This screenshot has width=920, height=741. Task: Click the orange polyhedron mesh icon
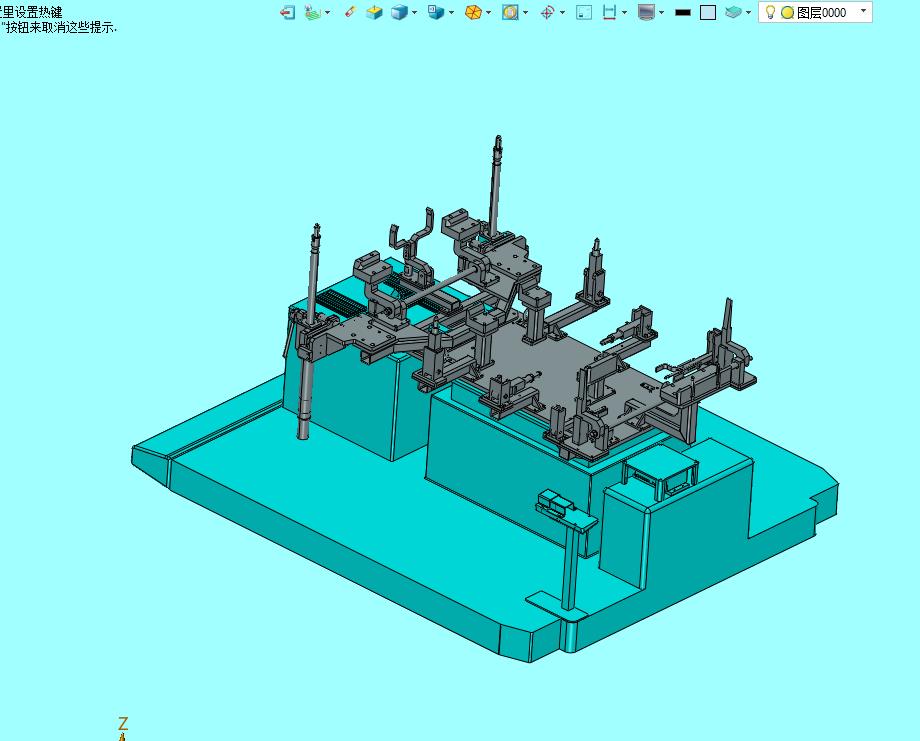click(x=473, y=12)
